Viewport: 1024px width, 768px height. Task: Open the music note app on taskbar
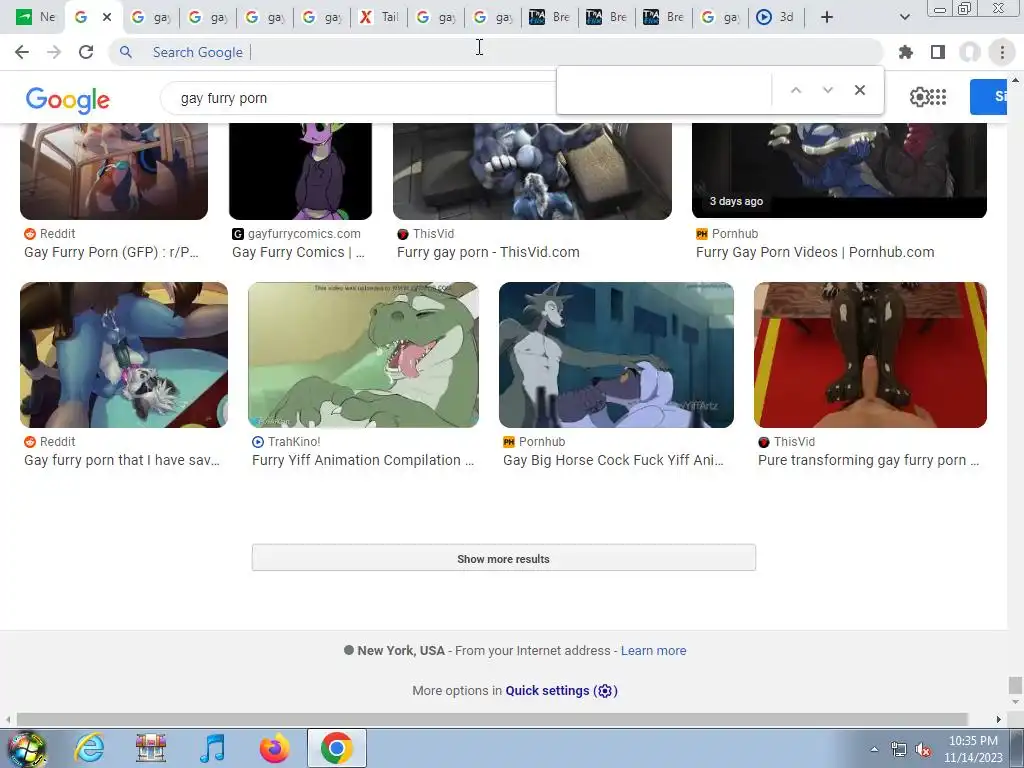(x=212, y=748)
